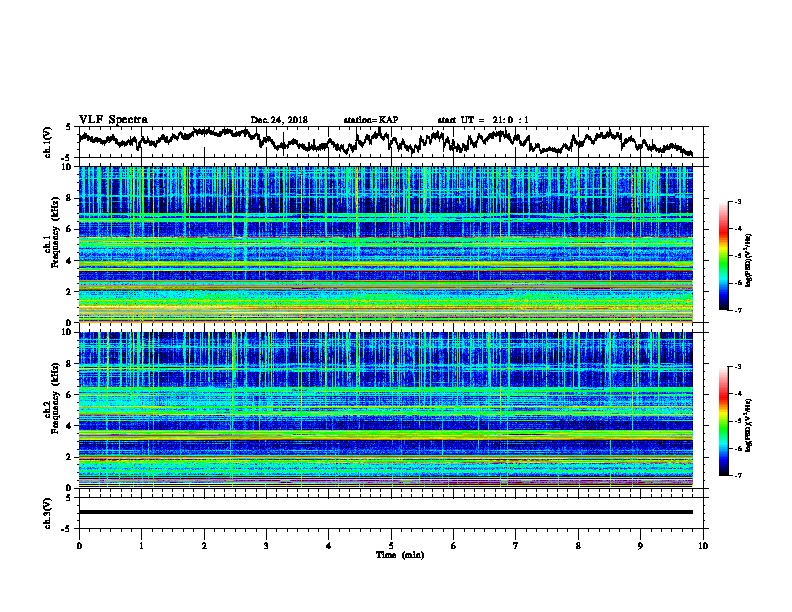Click the ch.3 flat black voltage trace
The width and height of the screenshot is (792, 612).
tap(385, 512)
